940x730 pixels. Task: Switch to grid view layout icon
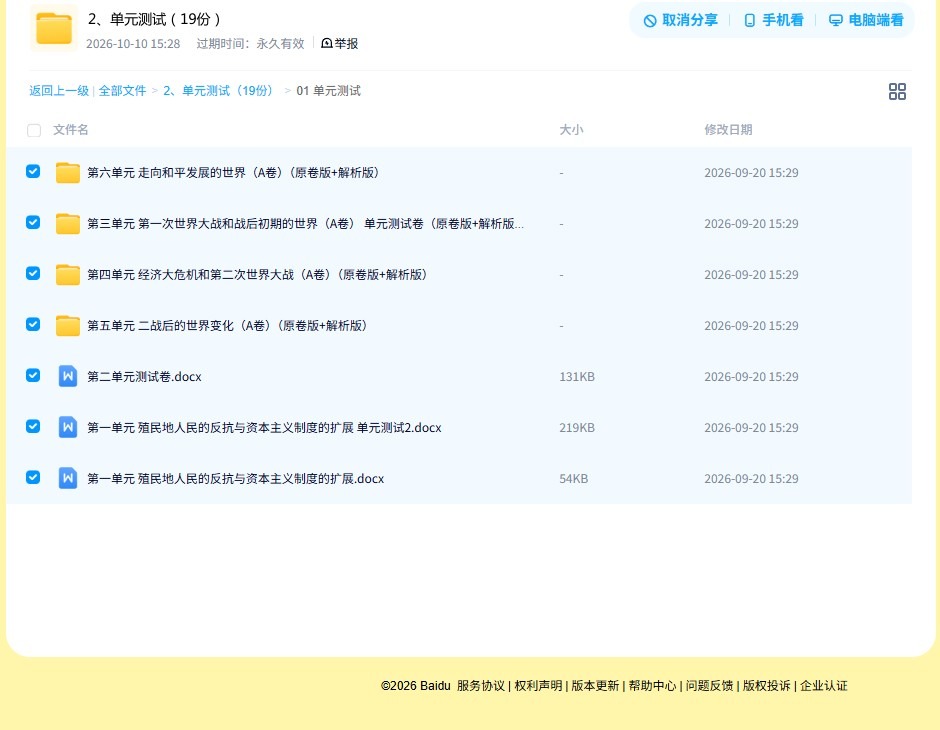(x=897, y=91)
